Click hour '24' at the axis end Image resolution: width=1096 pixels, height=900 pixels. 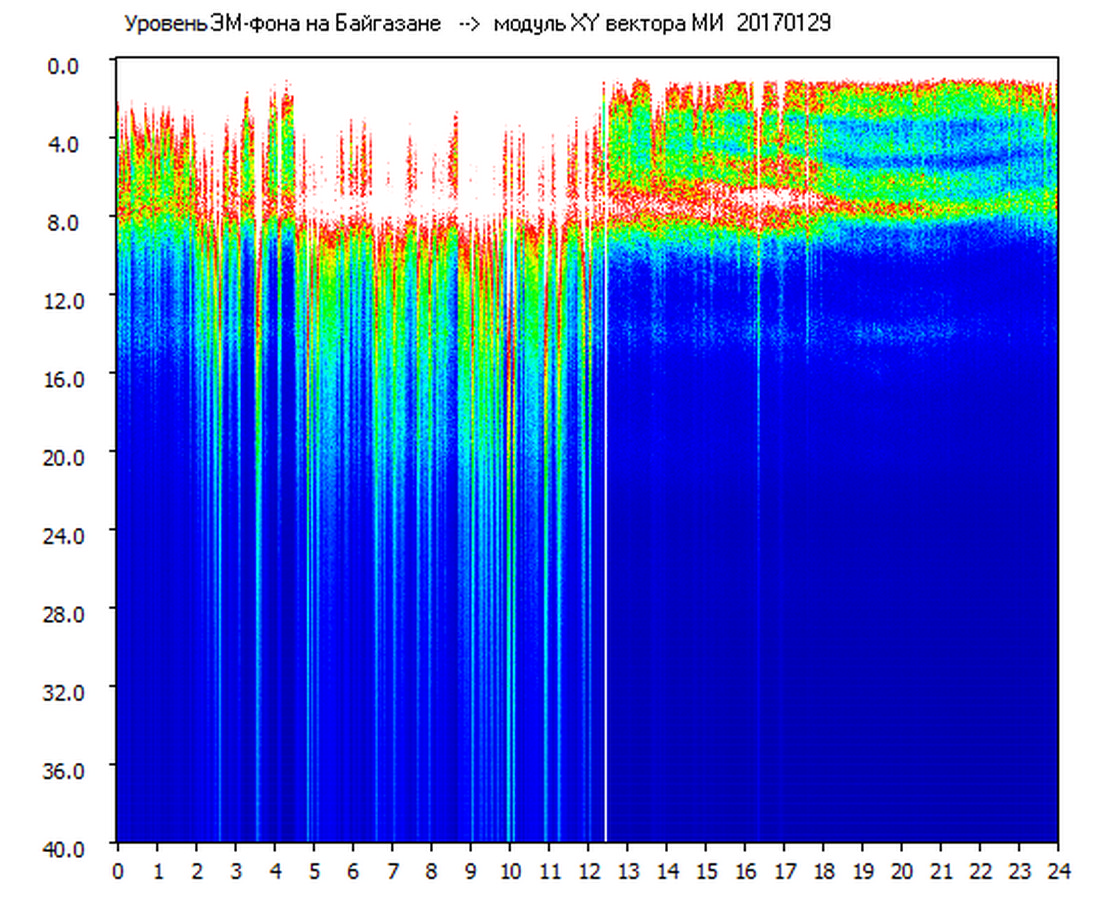point(1058,871)
